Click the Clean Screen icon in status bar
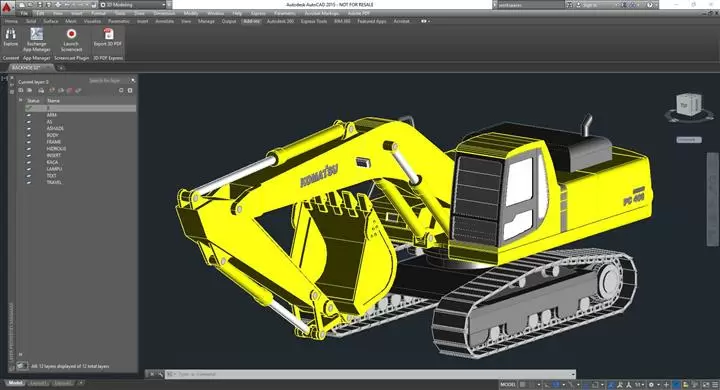 706,384
